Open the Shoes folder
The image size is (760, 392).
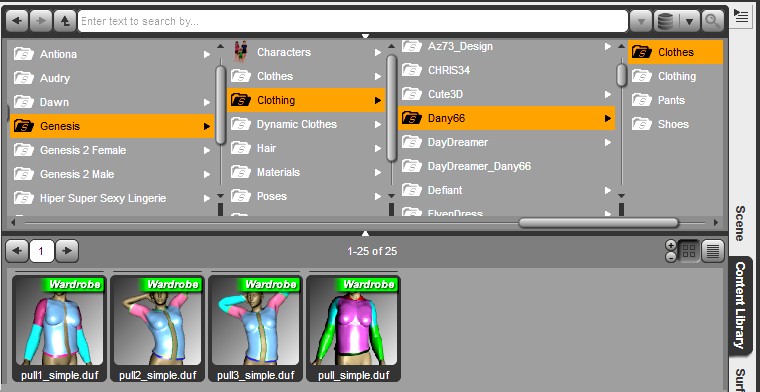[x=676, y=124]
